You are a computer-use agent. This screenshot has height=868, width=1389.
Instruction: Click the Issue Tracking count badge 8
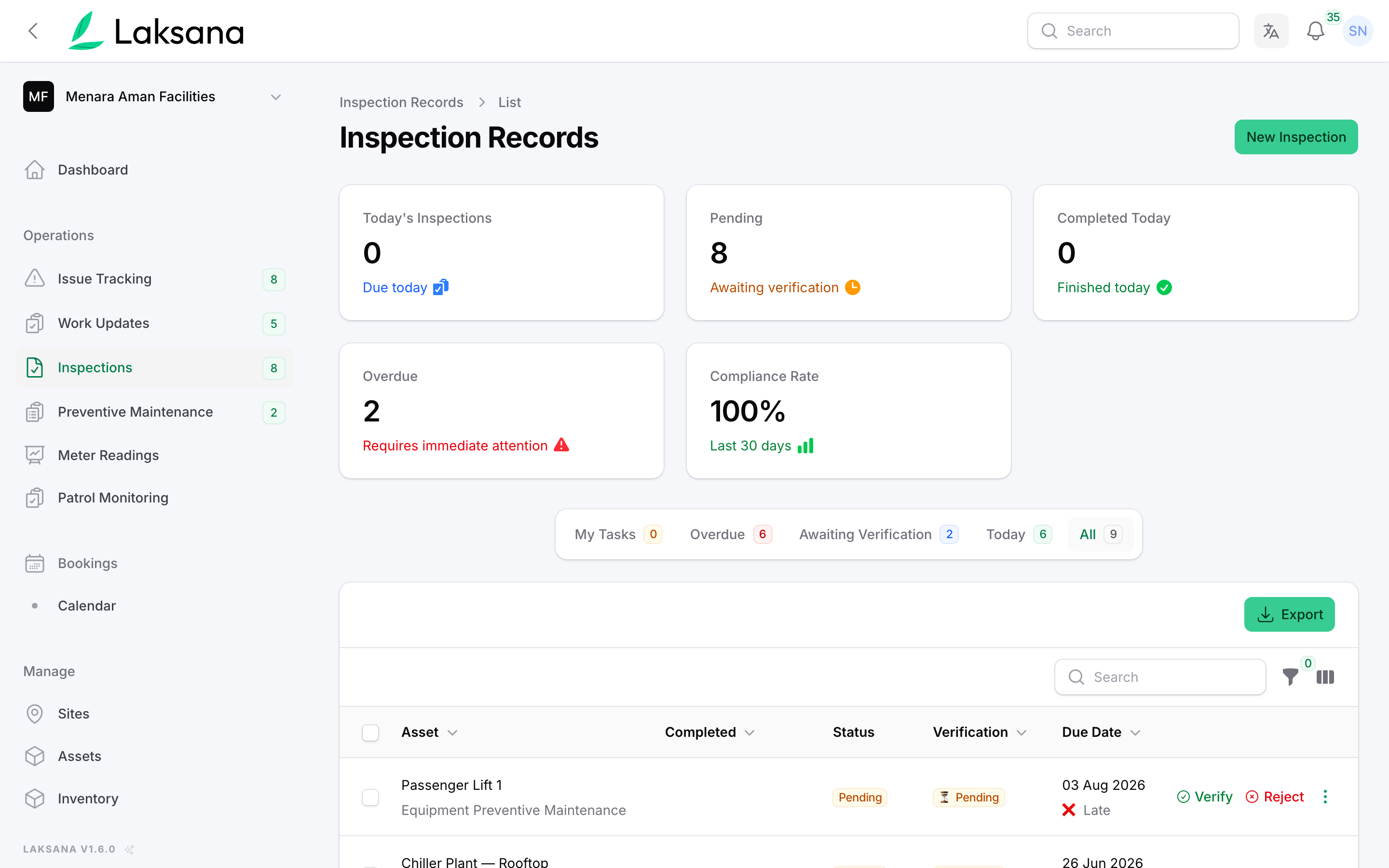tap(274, 279)
